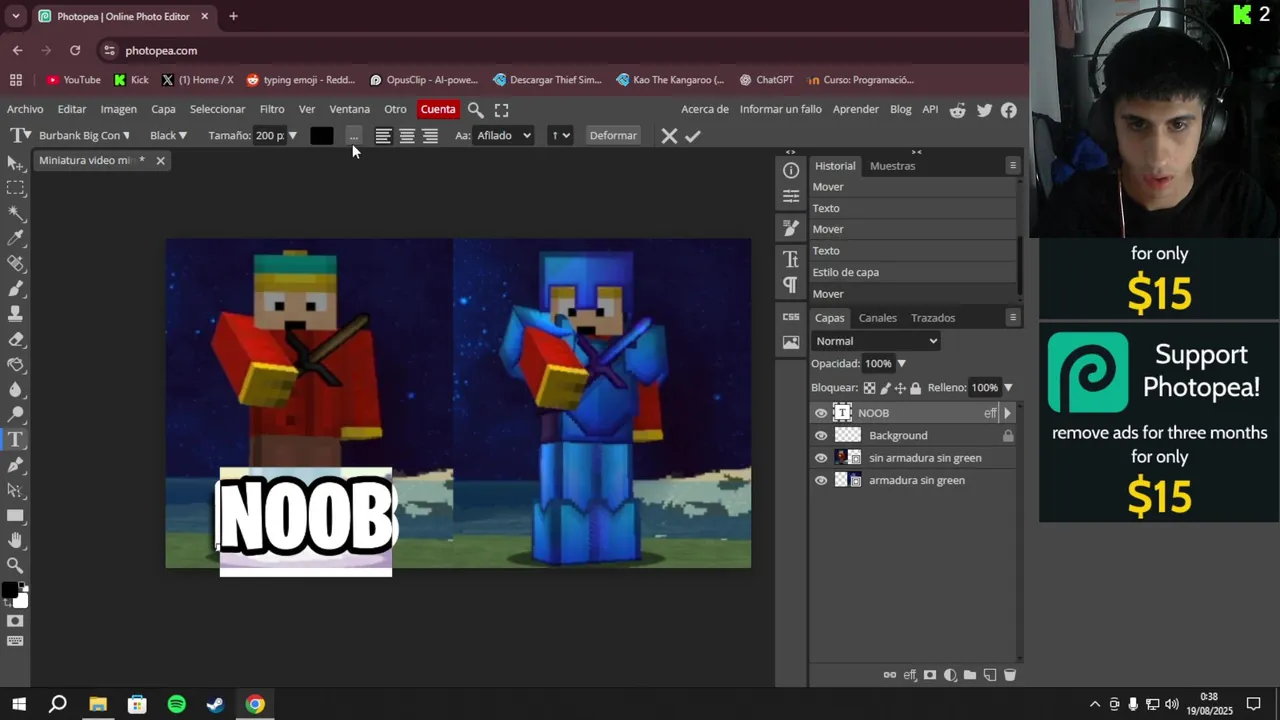Expand the Relleno slider arrow

(x=1008, y=388)
